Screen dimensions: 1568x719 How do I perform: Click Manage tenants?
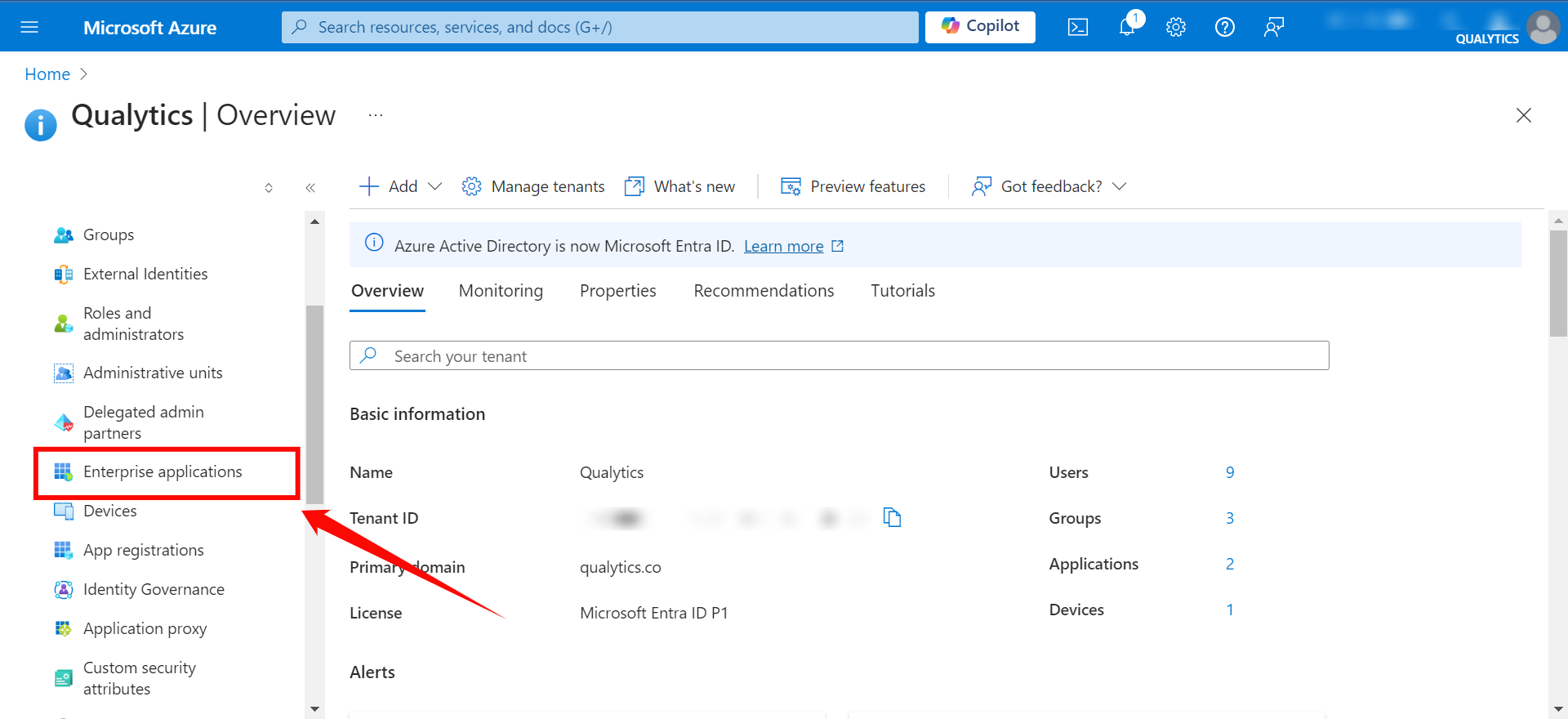pos(533,186)
